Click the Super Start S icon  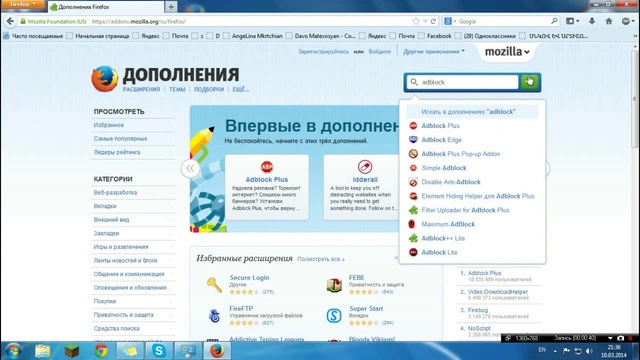(334, 316)
